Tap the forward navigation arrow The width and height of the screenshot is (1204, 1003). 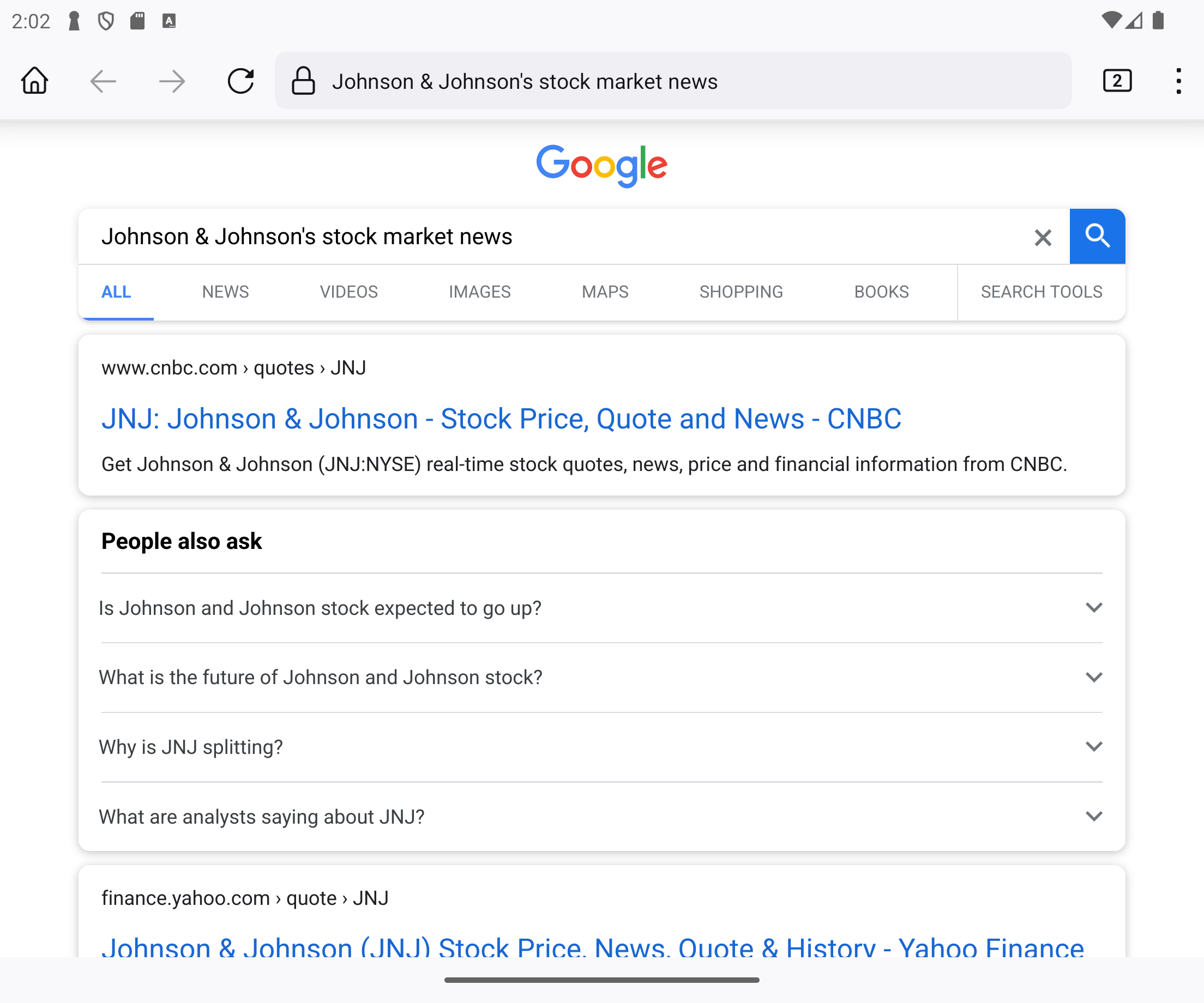(x=172, y=81)
